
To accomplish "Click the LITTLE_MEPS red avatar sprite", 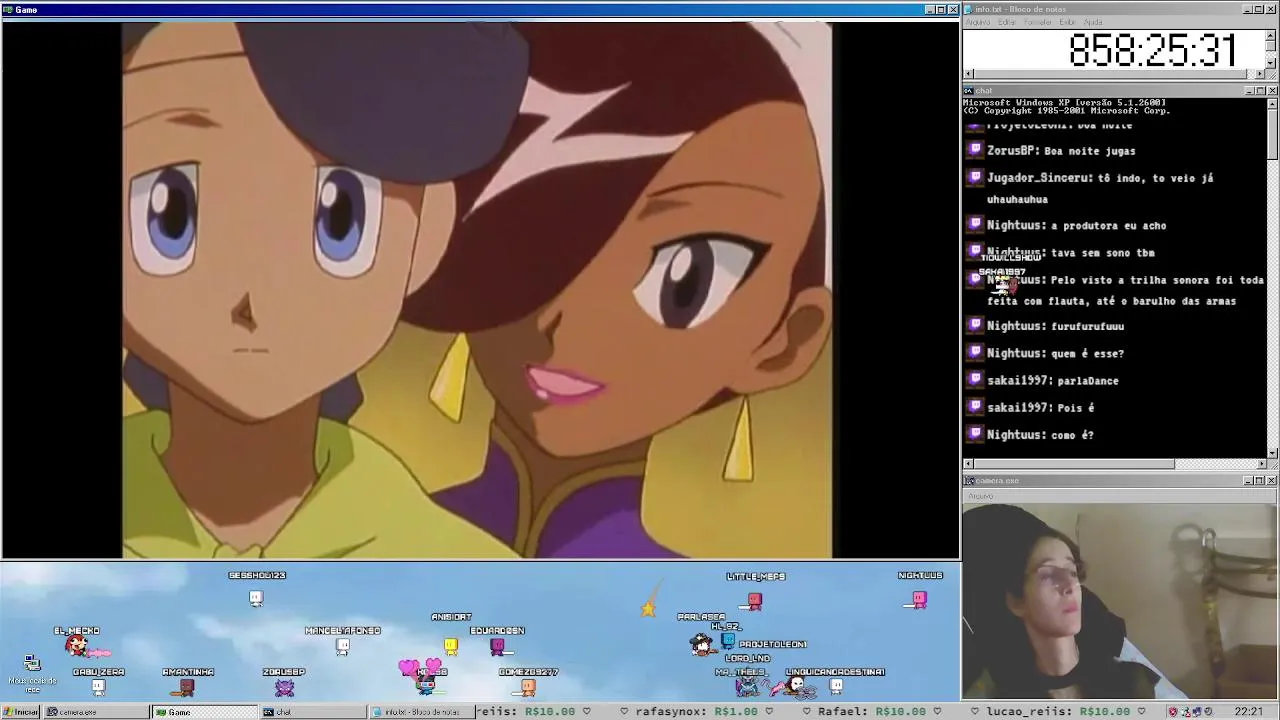I will 755,600.
